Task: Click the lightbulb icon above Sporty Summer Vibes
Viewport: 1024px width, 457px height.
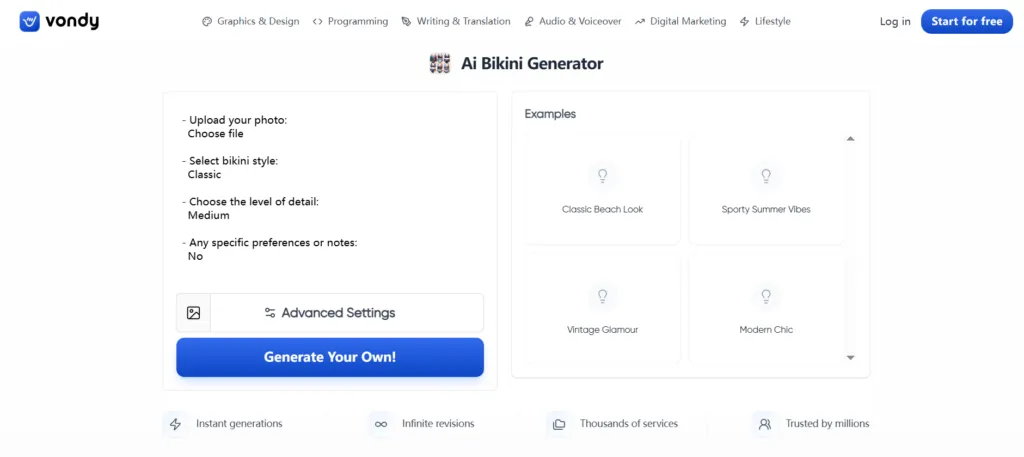Action: click(766, 176)
